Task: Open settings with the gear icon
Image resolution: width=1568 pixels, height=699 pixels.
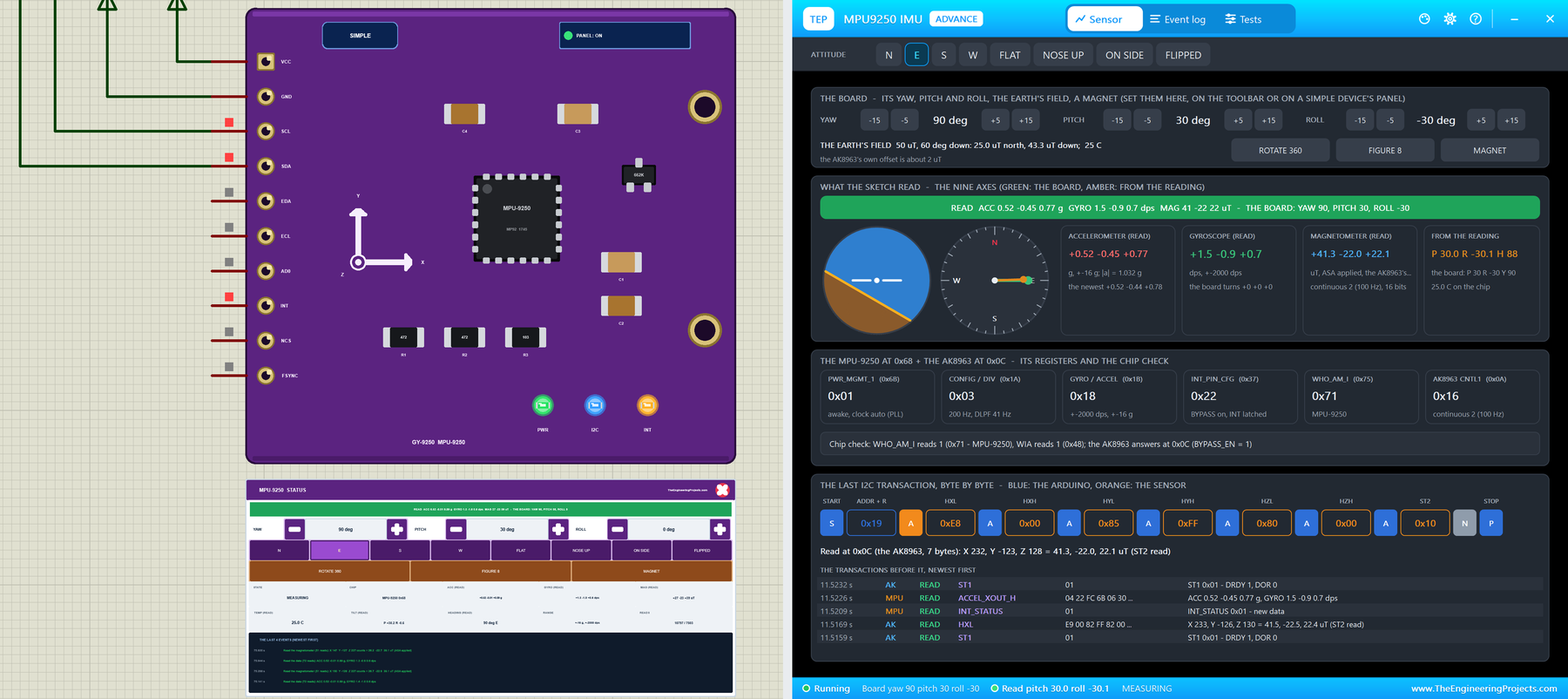Action: [x=1450, y=19]
